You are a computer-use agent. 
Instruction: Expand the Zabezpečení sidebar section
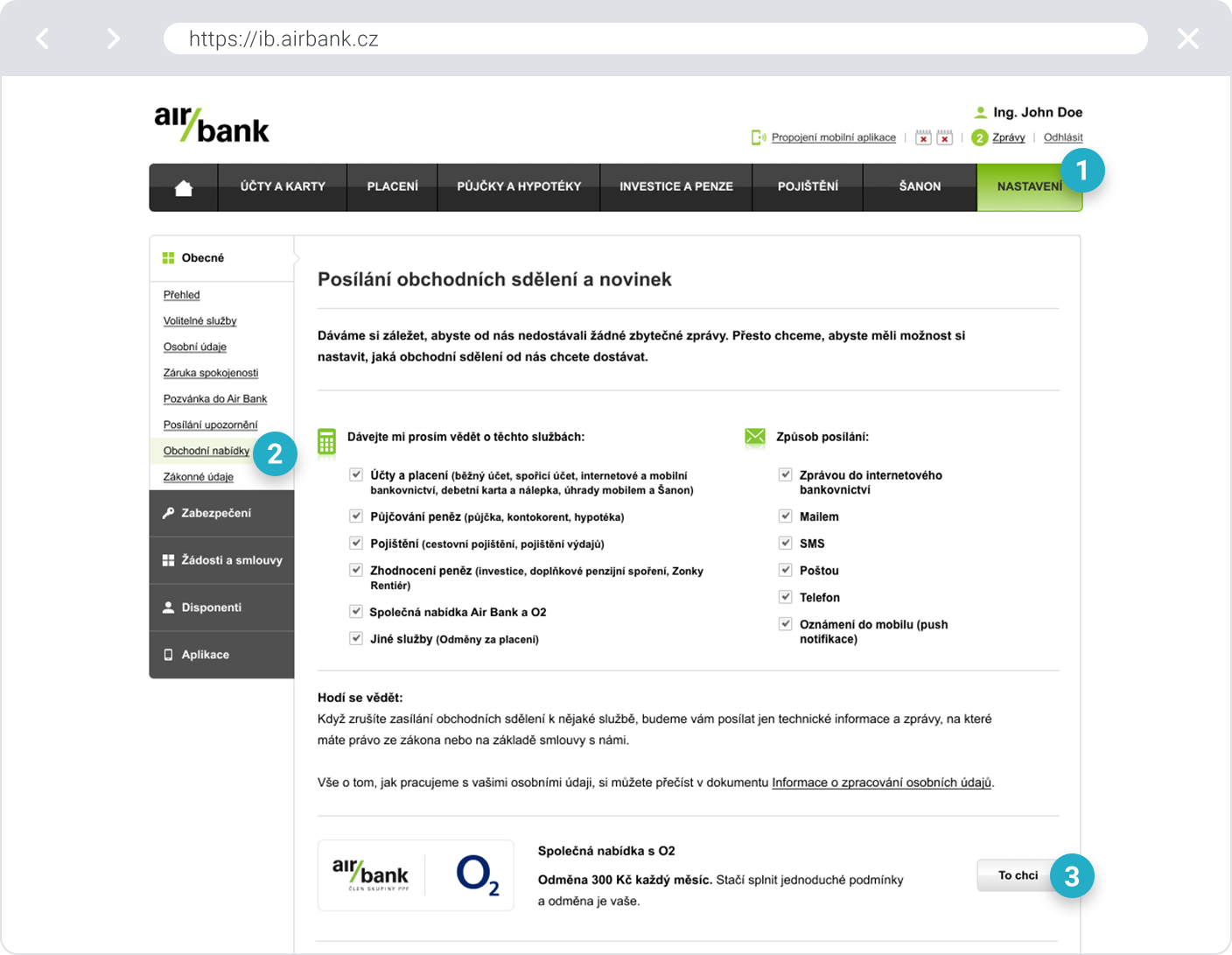[x=222, y=513]
